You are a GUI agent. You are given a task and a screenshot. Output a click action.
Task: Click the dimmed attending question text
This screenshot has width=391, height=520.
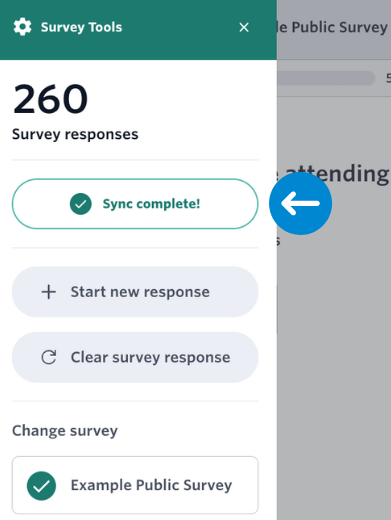pos(337,173)
